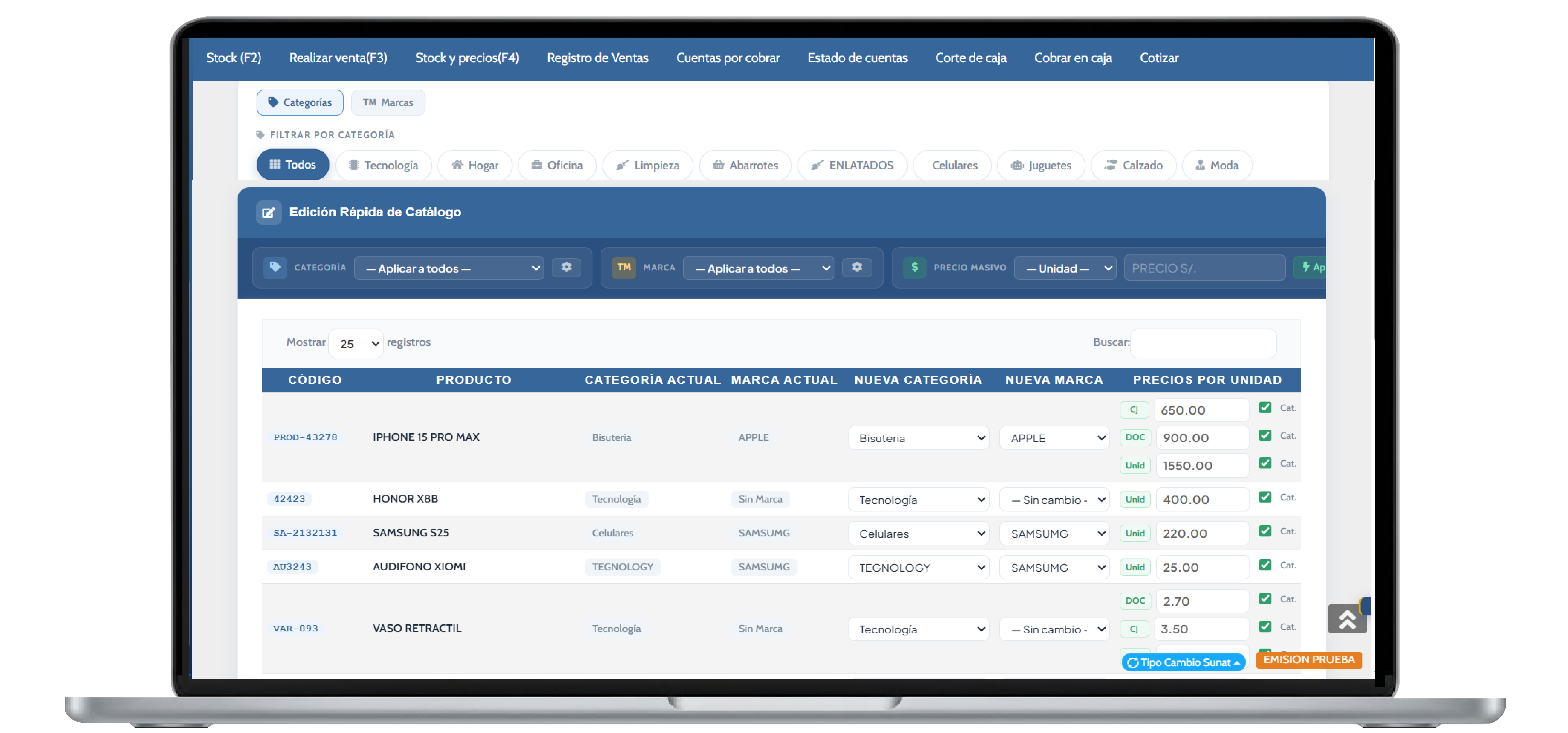Open the Precio Masivo Unidad dropdown
Screen dimensions: 1568x733
click(x=1065, y=269)
